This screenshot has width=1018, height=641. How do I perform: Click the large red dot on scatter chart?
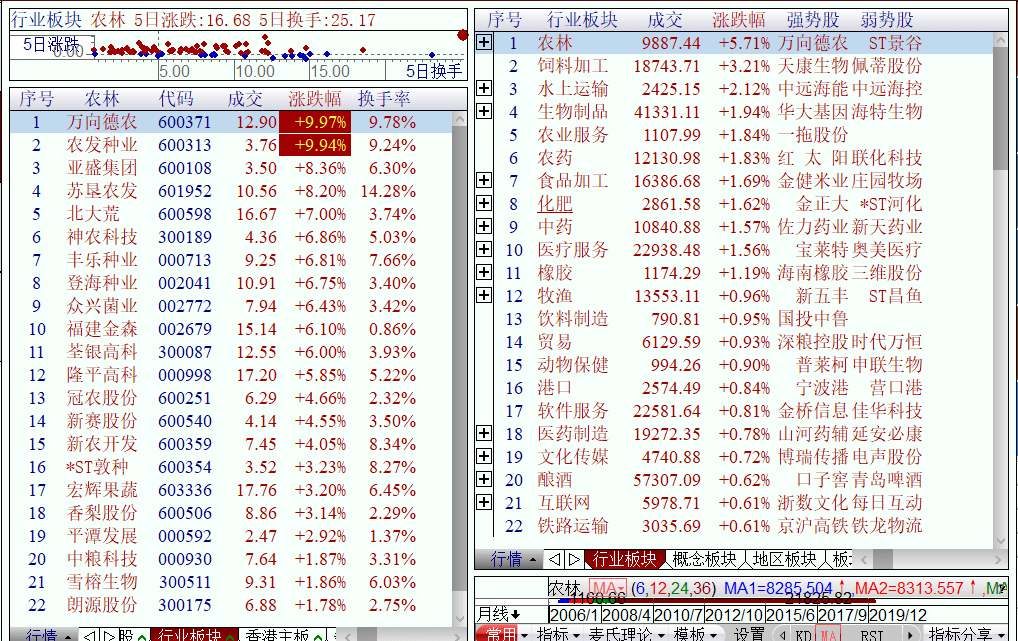pyautogui.click(x=462, y=34)
